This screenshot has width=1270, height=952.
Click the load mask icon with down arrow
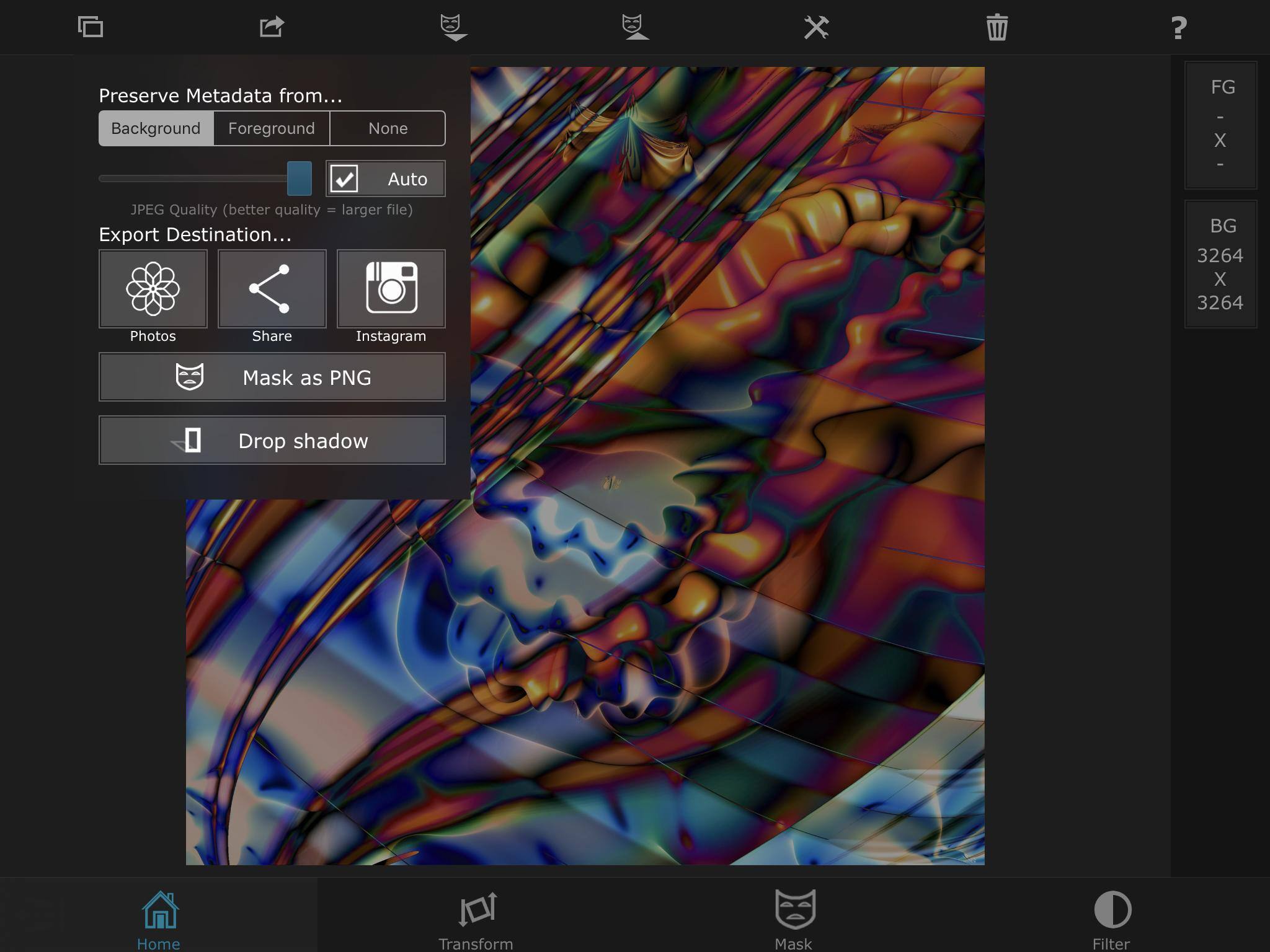453,28
